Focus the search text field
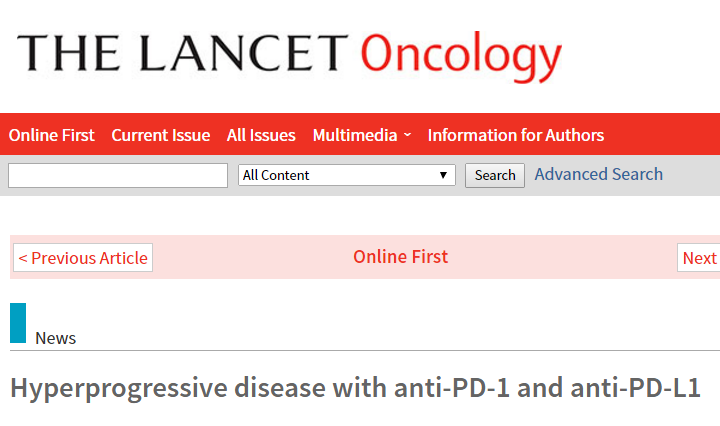 pos(118,175)
